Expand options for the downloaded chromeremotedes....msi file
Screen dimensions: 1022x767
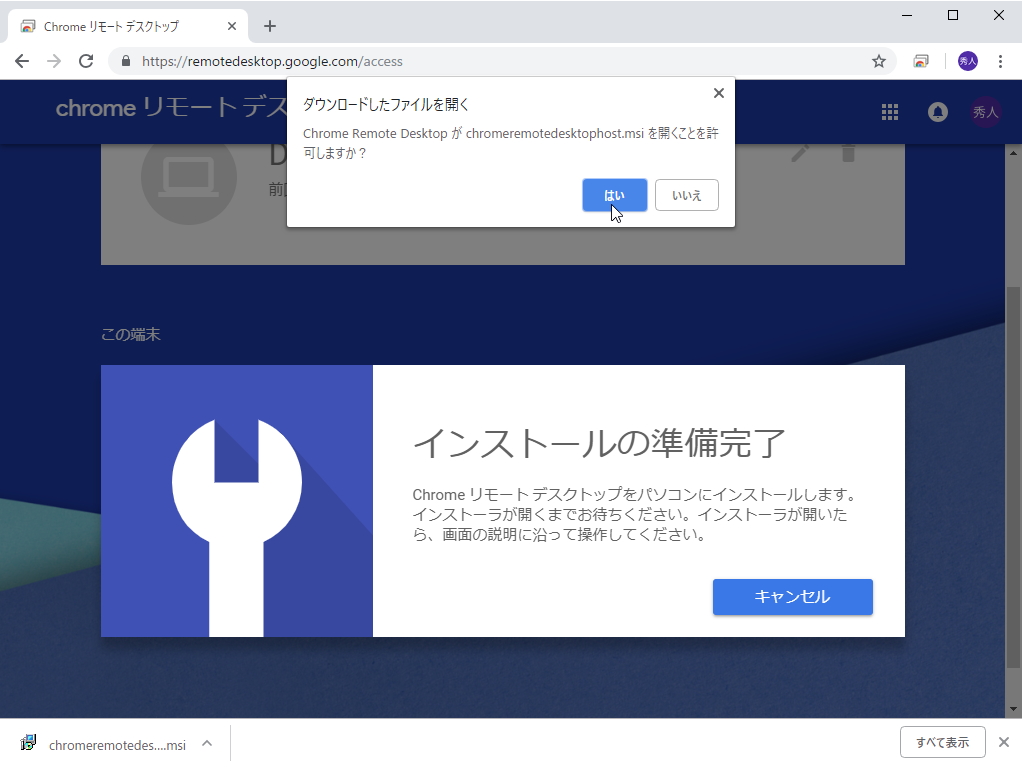pyautogui.click(x=206, y=743)
